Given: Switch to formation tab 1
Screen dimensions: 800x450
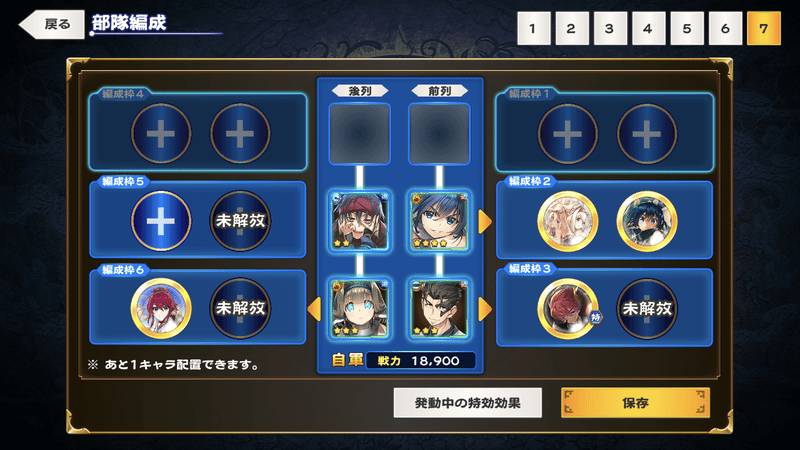Looking at the screenshot, I should pos(533,29).
